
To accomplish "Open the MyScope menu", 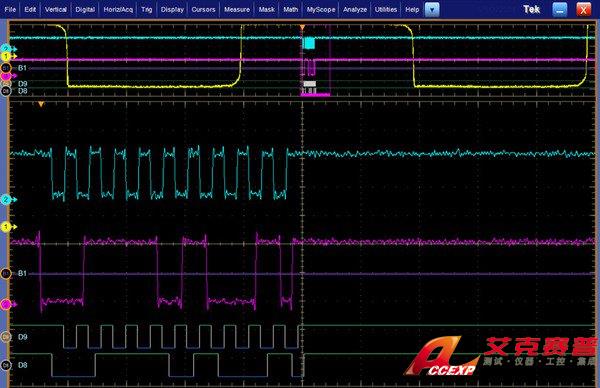I will 321,10.
